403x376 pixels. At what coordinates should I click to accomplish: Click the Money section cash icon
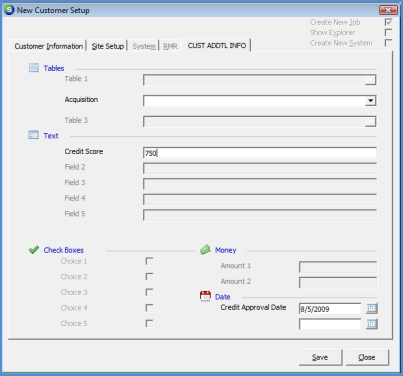(x=205, y=250)
